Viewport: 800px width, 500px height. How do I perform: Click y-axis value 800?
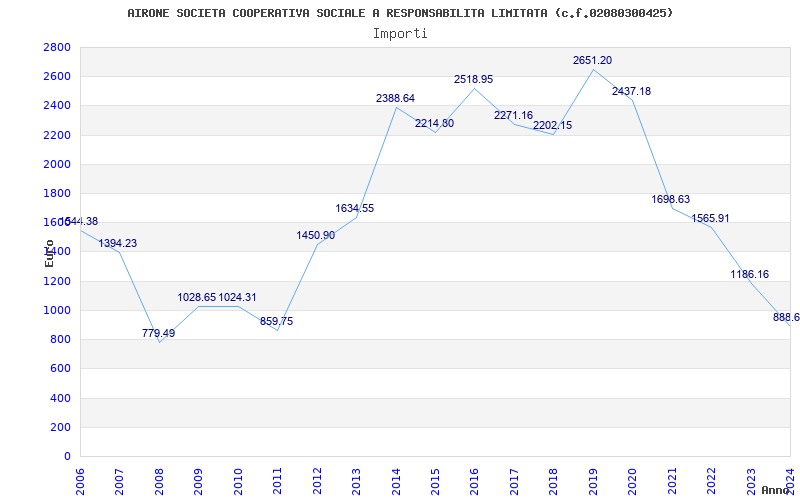pos(60,339)
